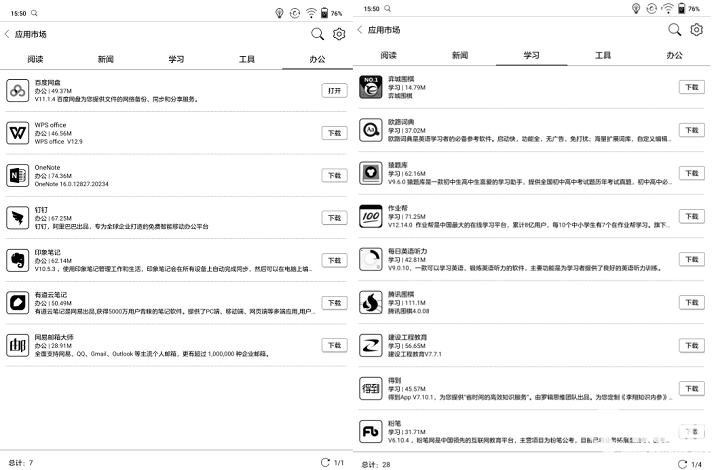Tap the Wi-Fi icon in right status bar
The image size is (720, 470).
[x=668, y=9]
